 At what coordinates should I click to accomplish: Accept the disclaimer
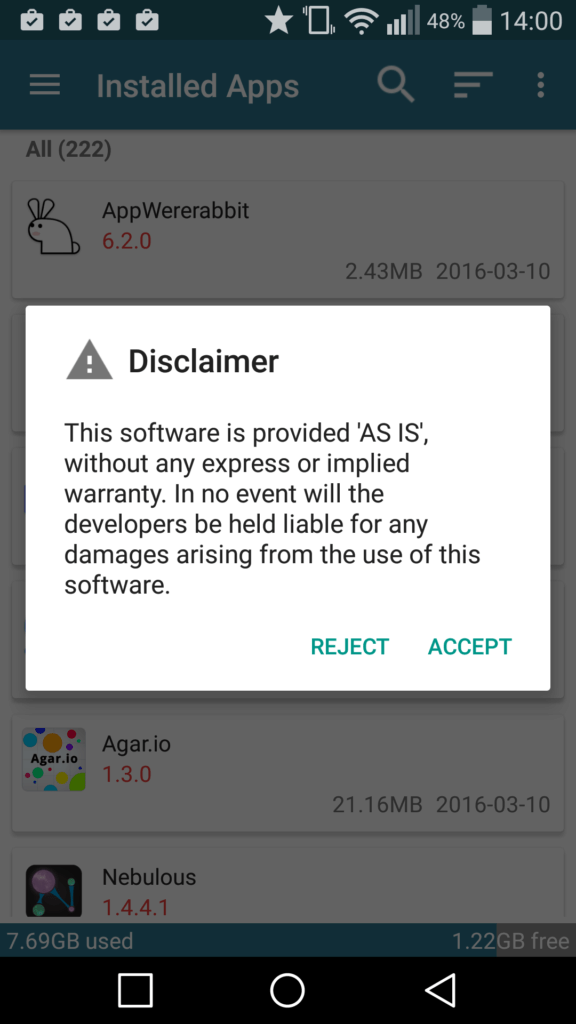click(470, 646)
